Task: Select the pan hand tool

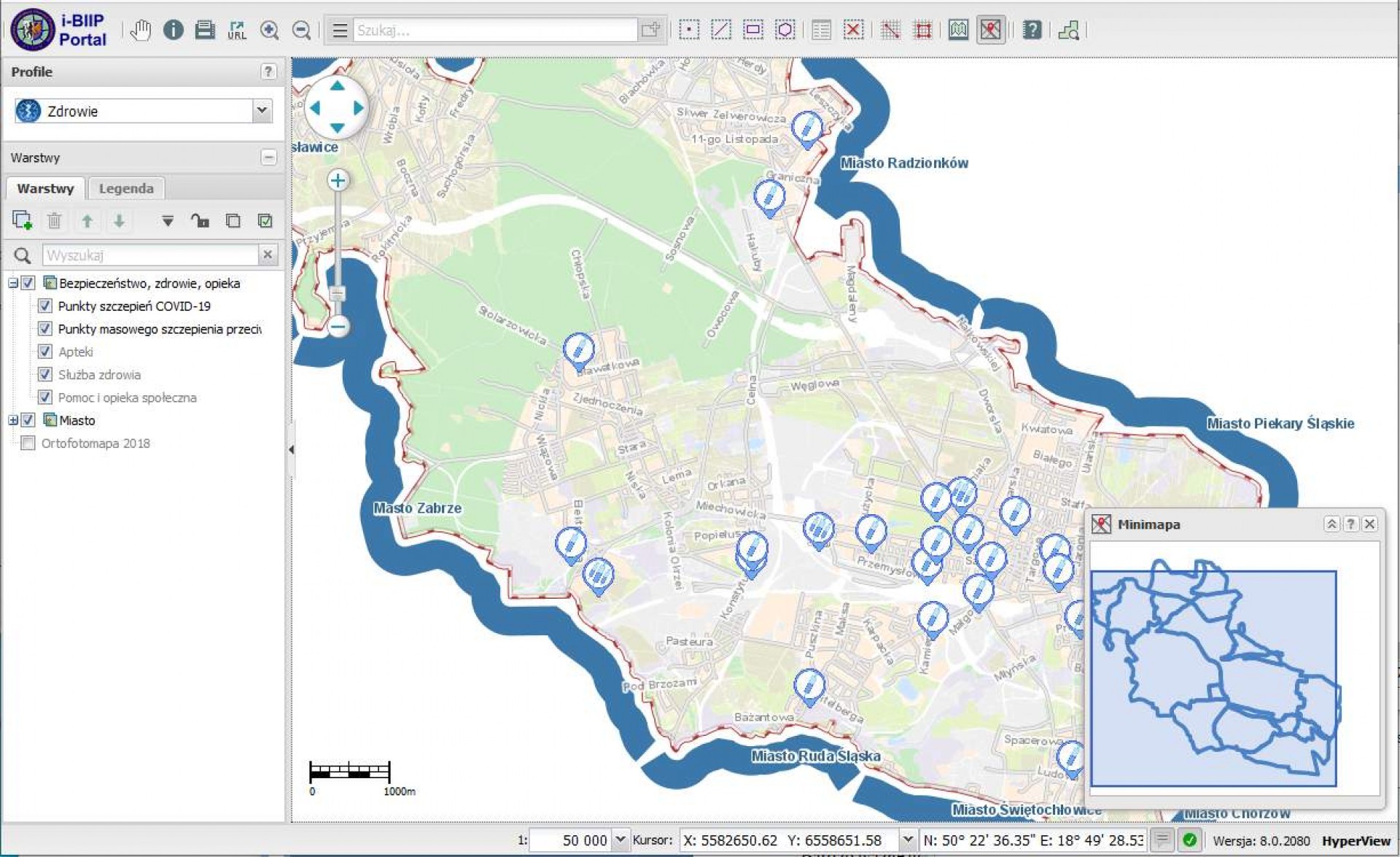Action: pos(141,31)
